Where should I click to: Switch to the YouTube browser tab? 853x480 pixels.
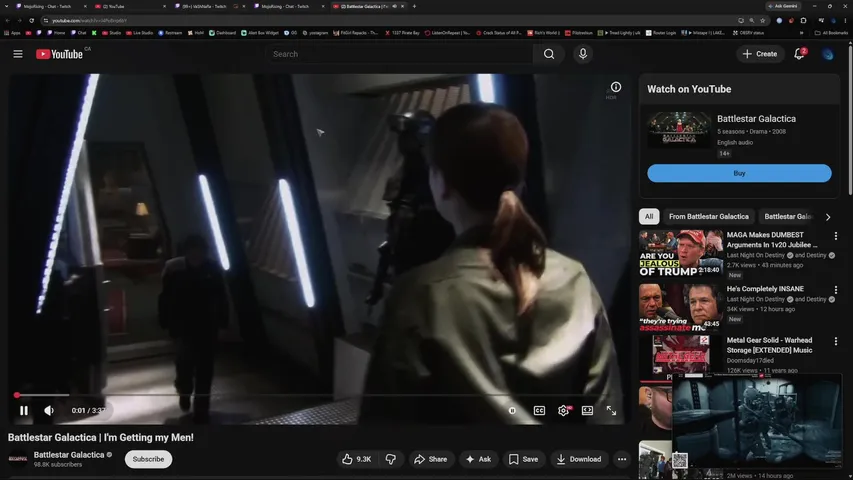coord(128,7)
